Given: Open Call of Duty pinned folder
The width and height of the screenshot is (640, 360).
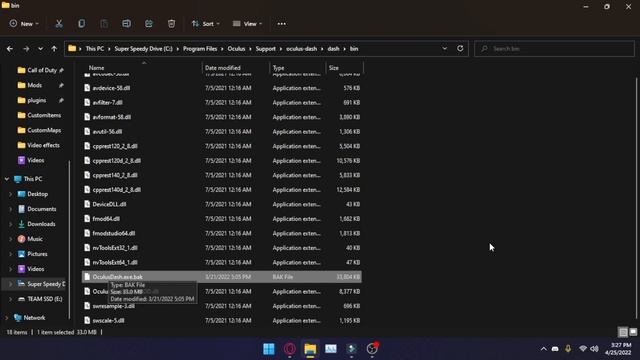Looking at the screenshot, I should click(42, 70).
